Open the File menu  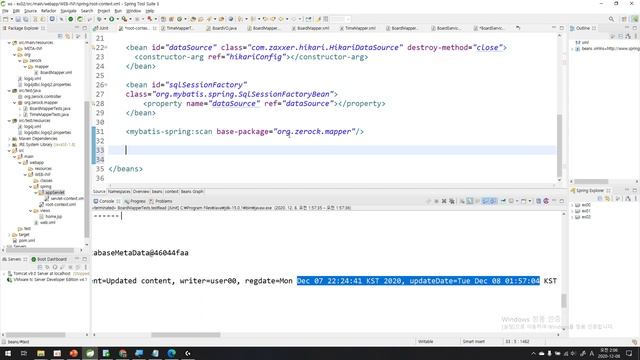(x=5, y=11)
